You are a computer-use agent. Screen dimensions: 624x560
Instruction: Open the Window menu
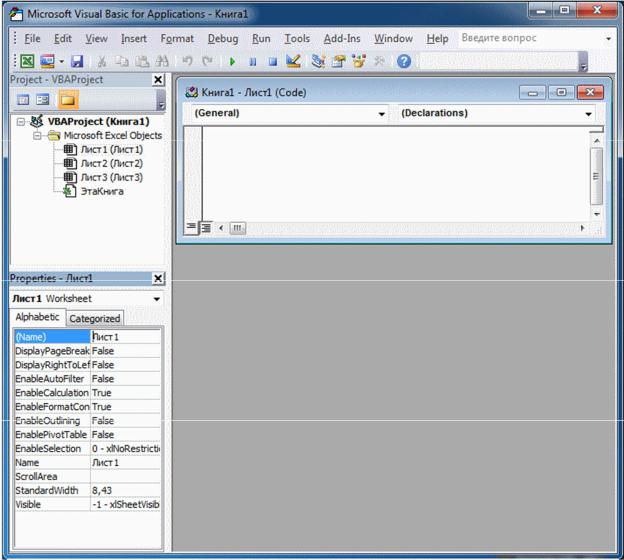click(x=394, y=39)
